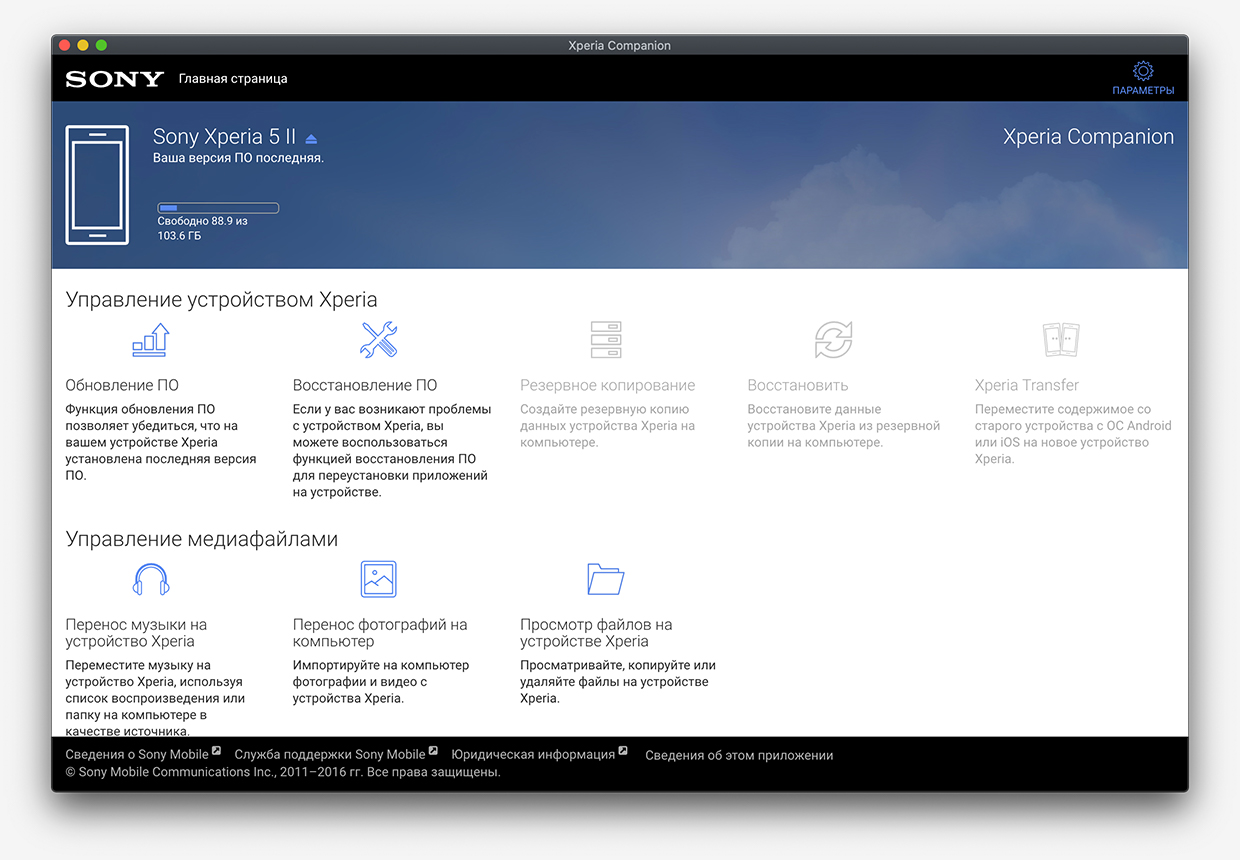Click the device storage progress bar

click(218, 208)
